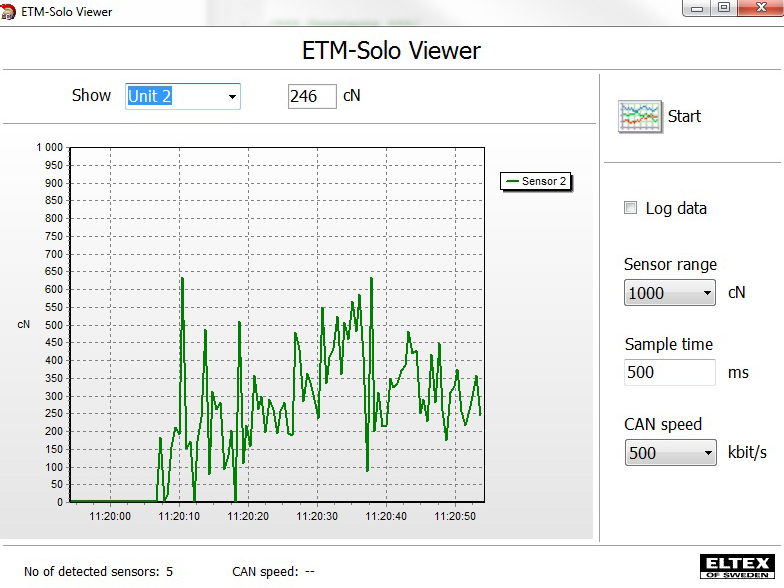Minimize the ETM-Solo Viewer window
Screen dimensions: 784x588
(697, 8)
